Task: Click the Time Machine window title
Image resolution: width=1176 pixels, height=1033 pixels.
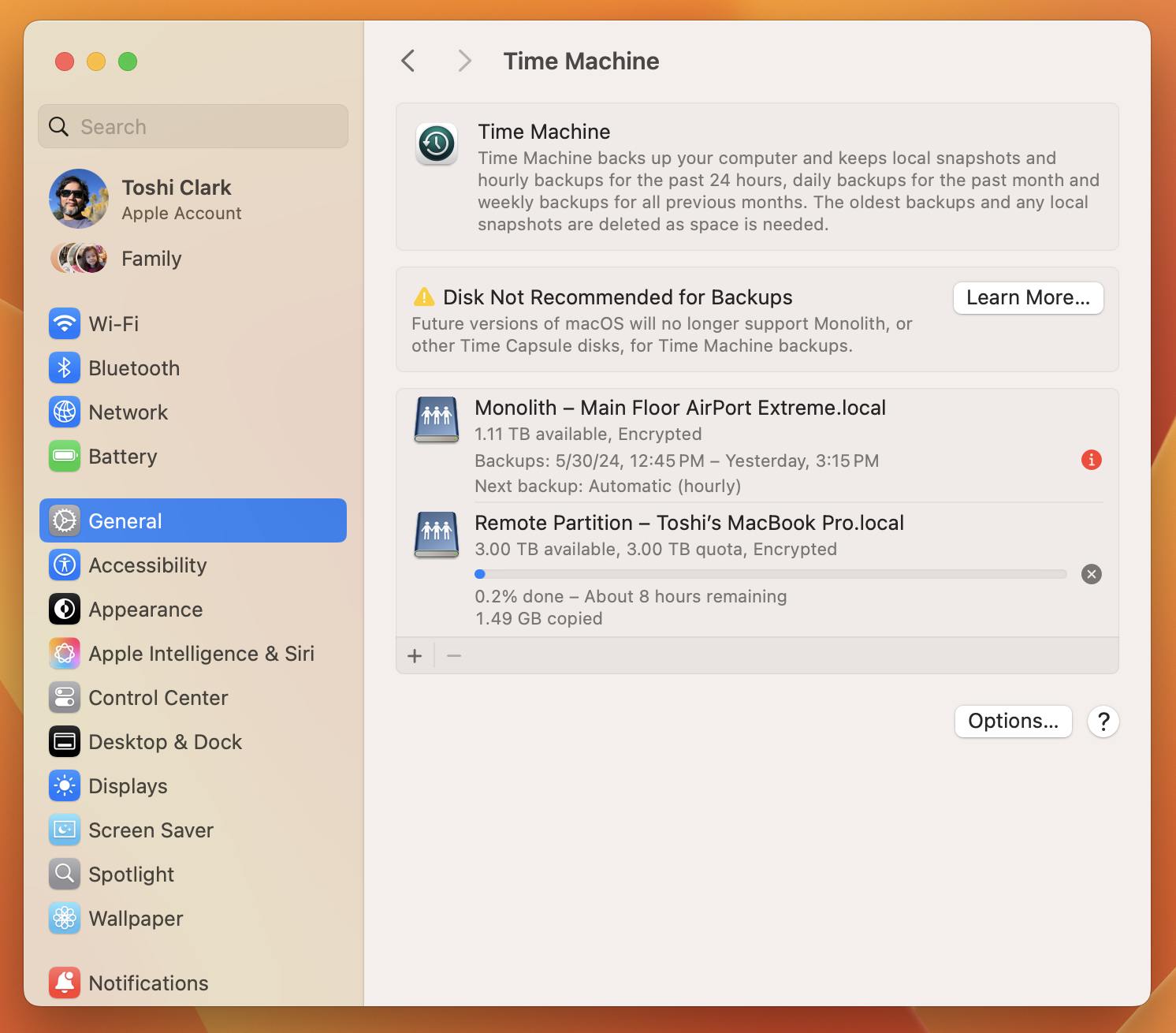Action: tap(582, 61)
